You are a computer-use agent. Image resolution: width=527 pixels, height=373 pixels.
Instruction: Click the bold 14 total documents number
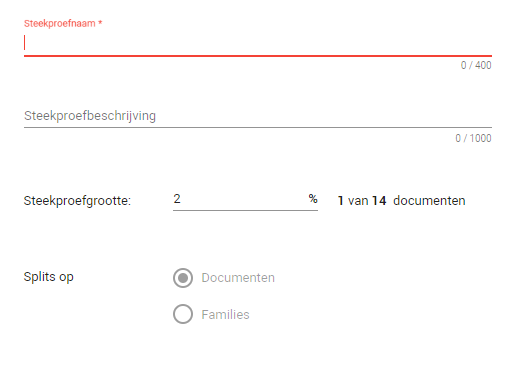[x=379, y=201]
